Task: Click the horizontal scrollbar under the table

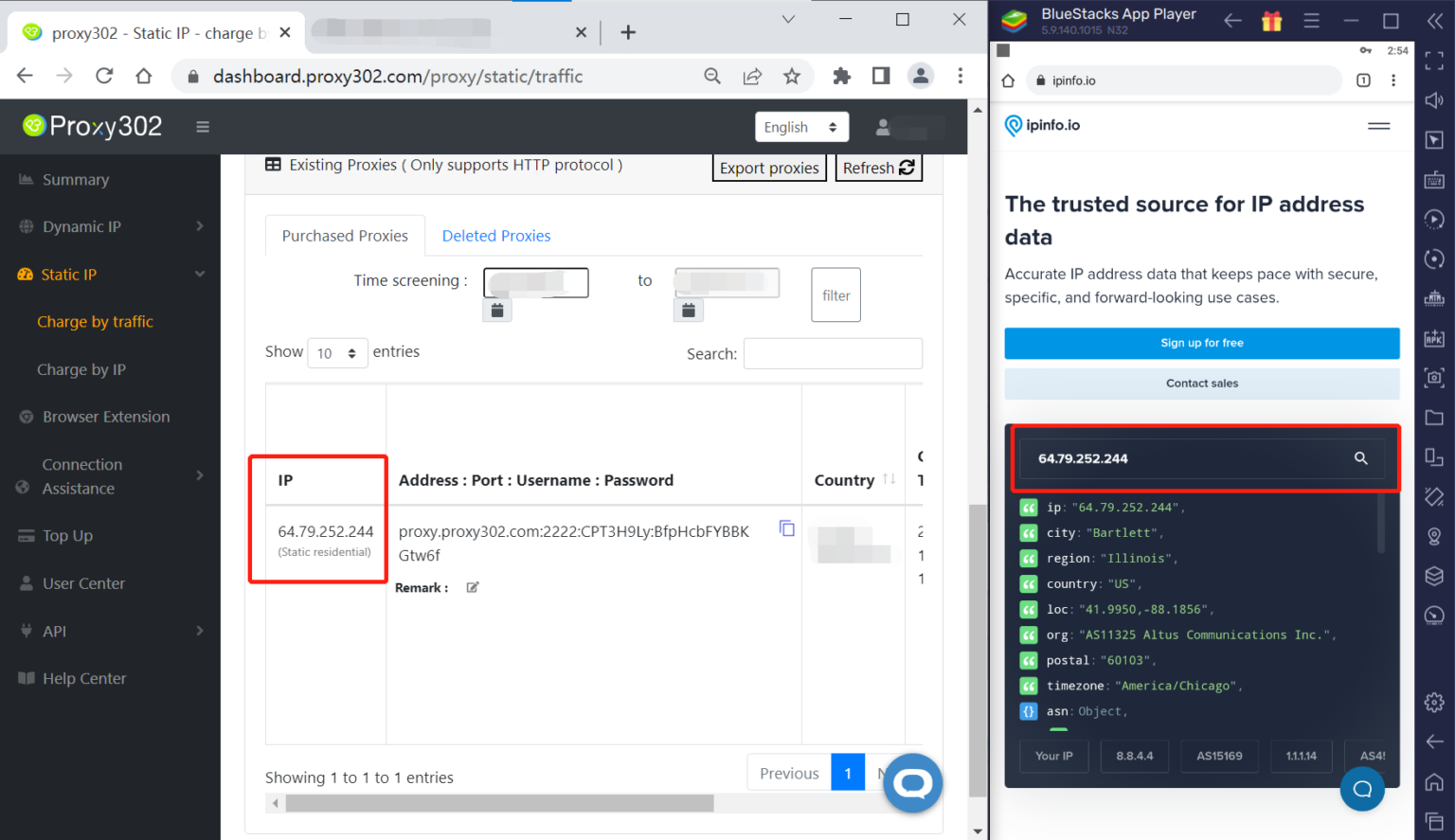Action: pyautogui.click(x=499, y=803)
